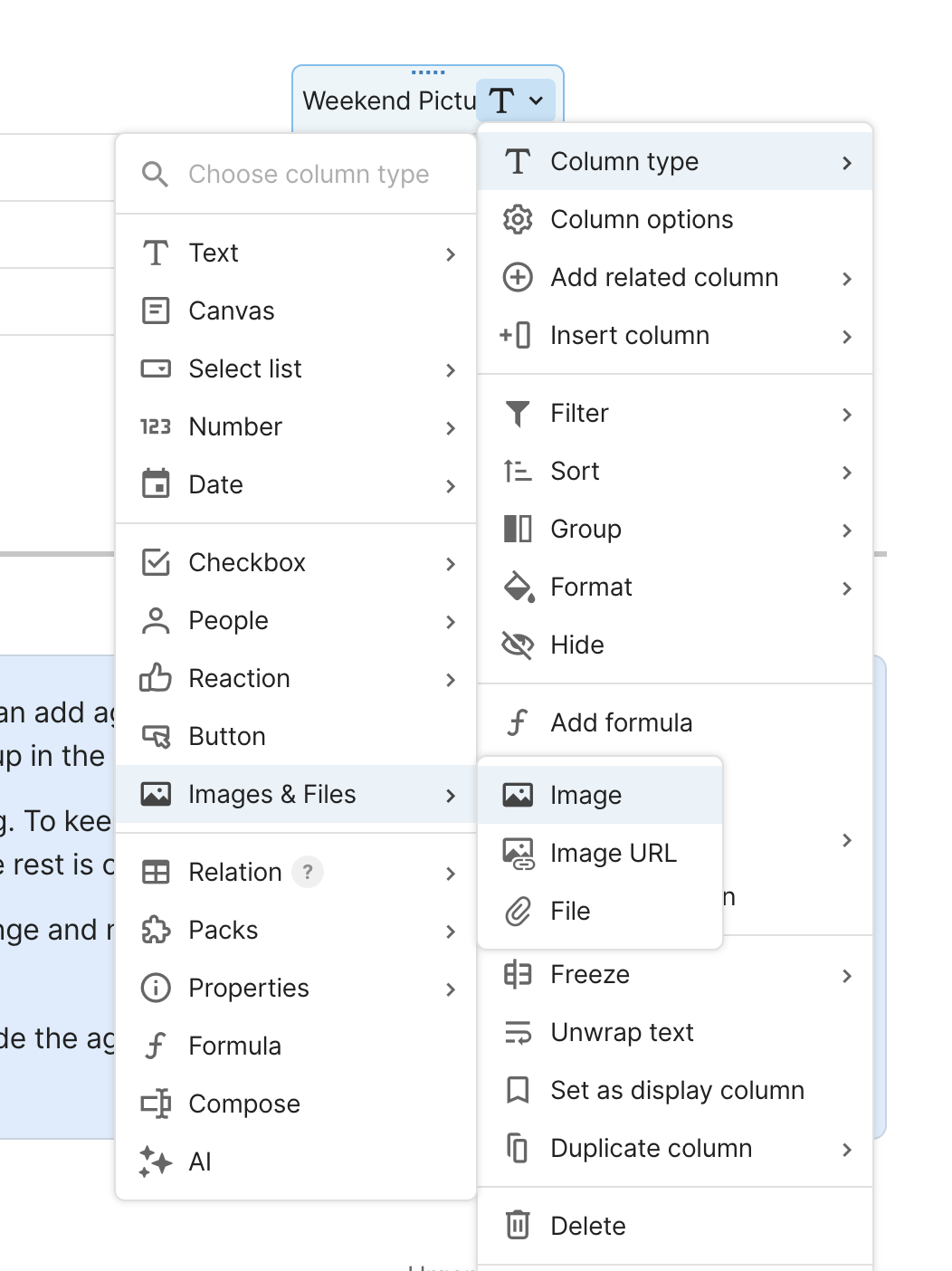The width and height of the screenshot is (952, 1271).
Task: Select the Checkbox column type
Action: [x=247, y=562]
